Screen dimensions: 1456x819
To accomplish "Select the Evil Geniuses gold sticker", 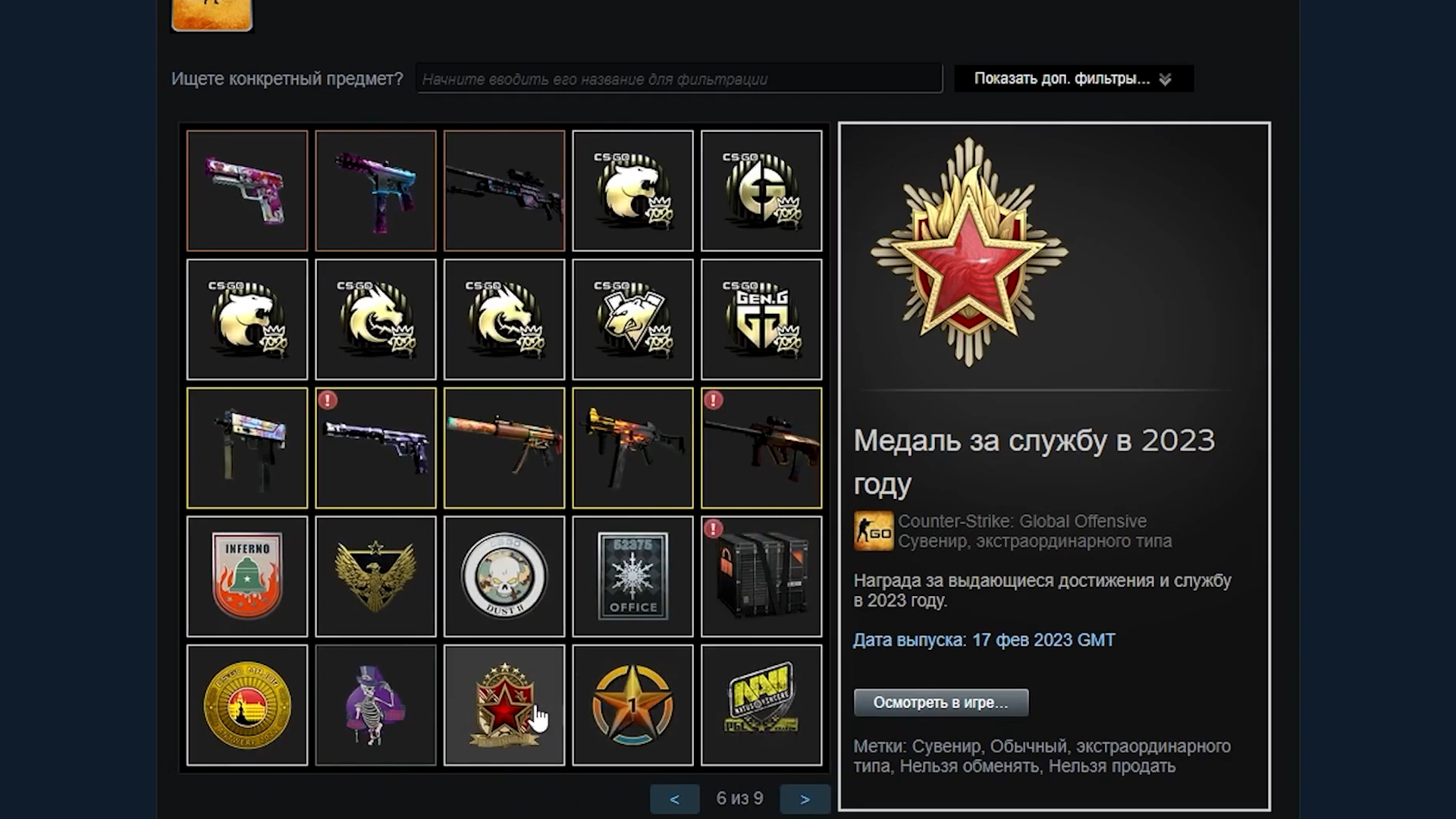I will tap(761, 190).
